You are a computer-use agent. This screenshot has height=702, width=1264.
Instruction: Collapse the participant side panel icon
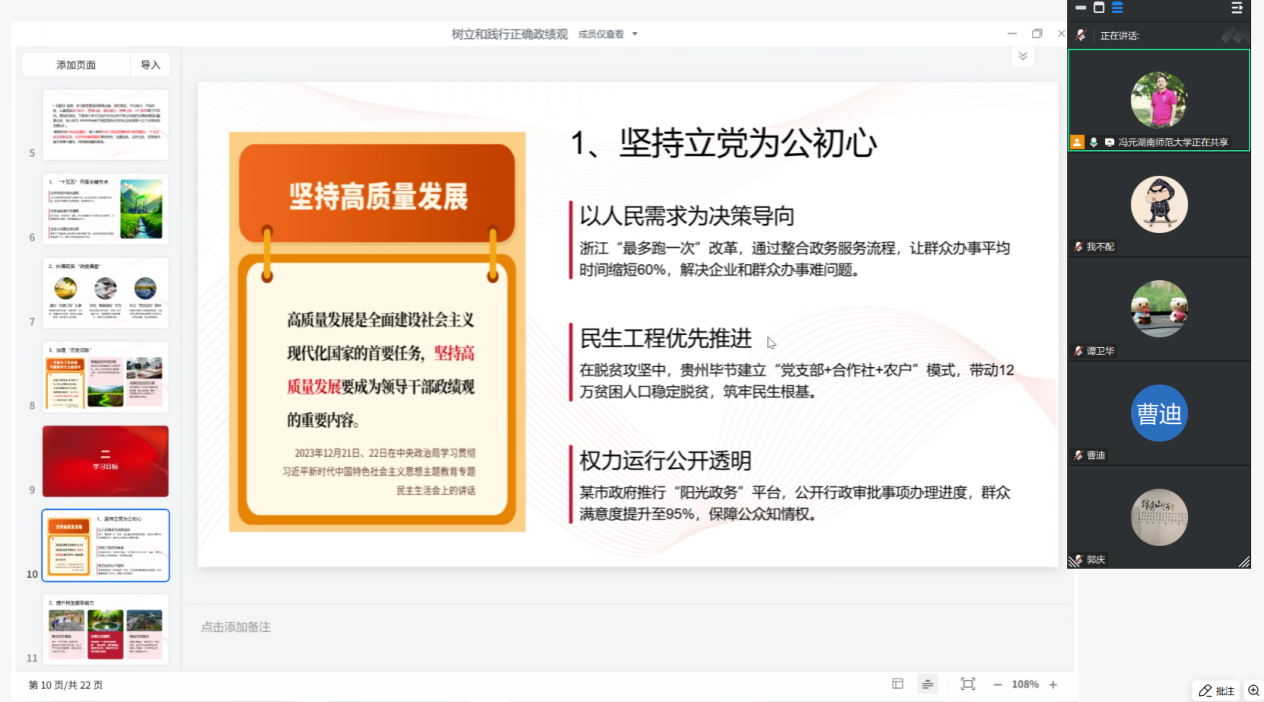(1237, 8)
